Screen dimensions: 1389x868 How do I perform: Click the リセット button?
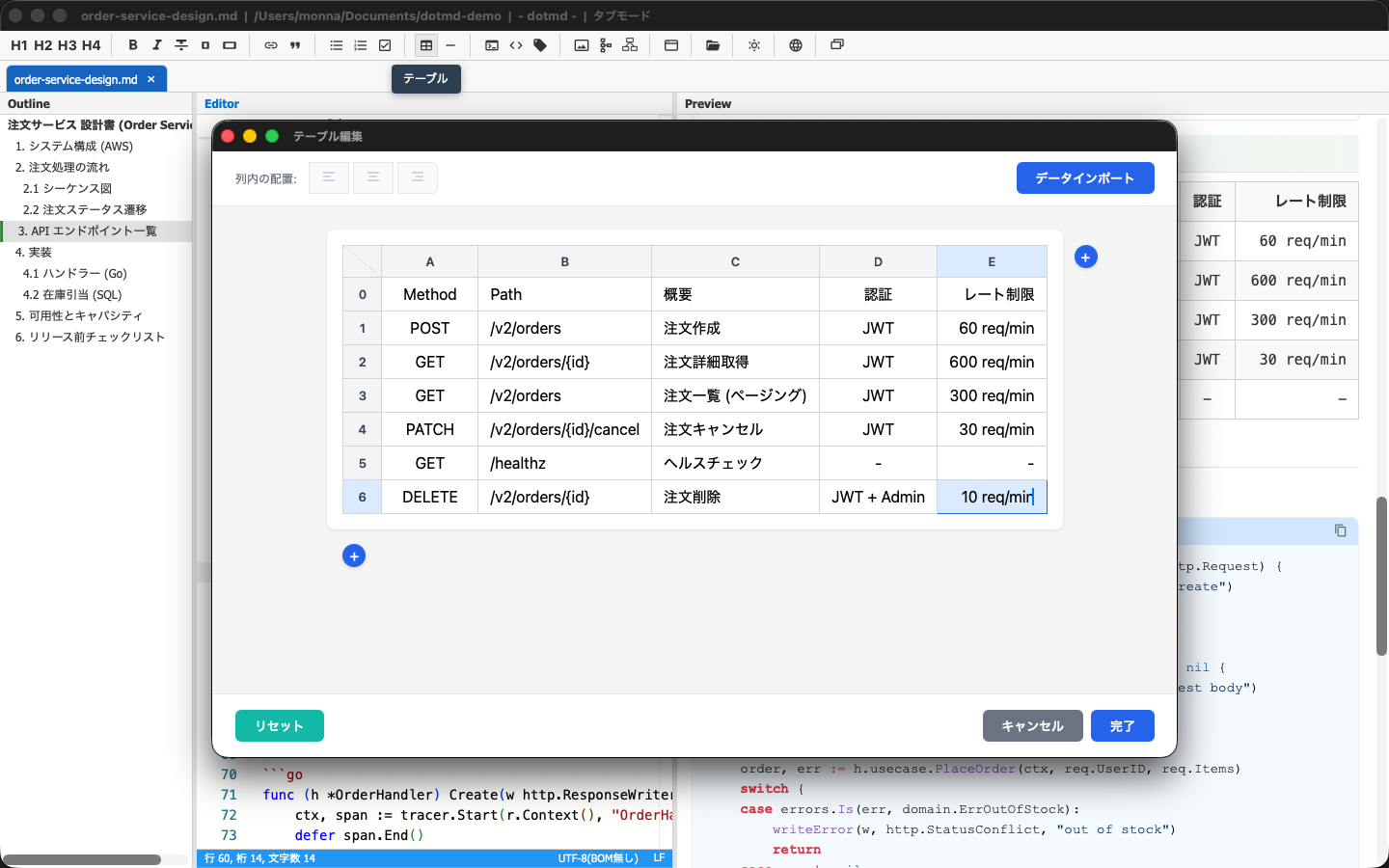click(x=280, y=726)
